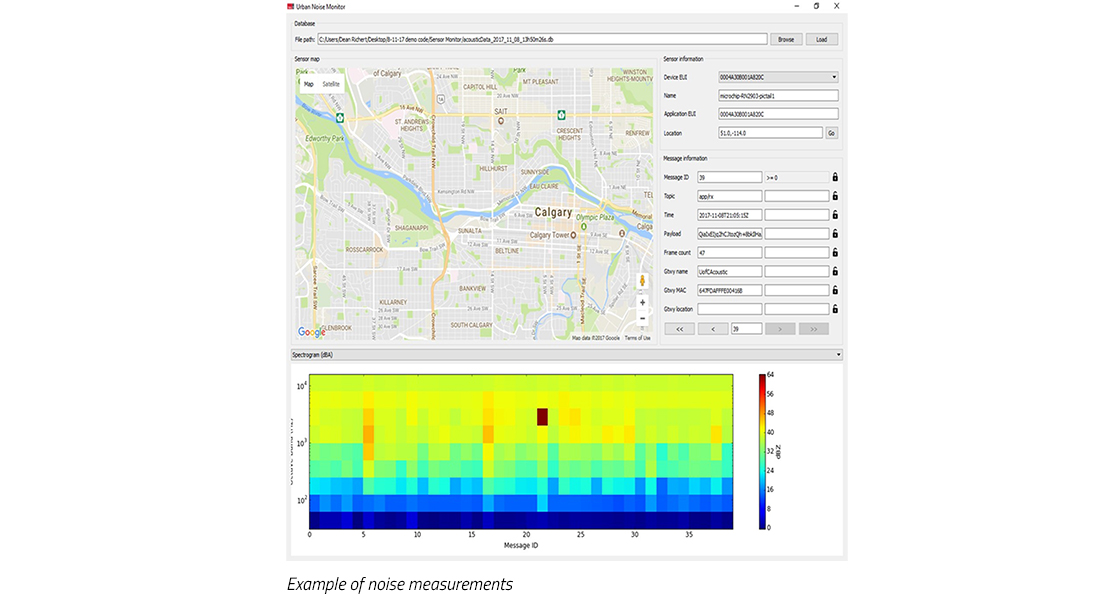Click the Olympic Plaza green marker
The height and width of the screenshot is (600, 1120).
(x=584, y=226)
